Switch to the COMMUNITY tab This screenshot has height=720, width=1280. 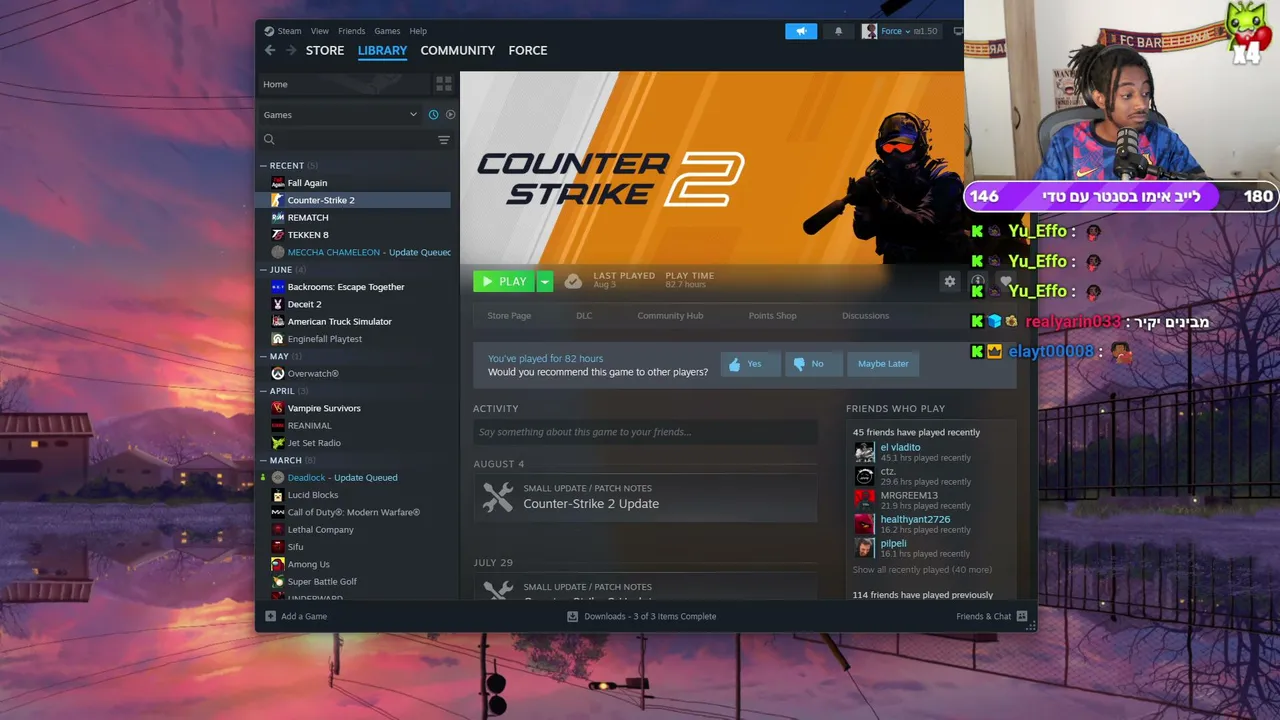coord(458,50)
